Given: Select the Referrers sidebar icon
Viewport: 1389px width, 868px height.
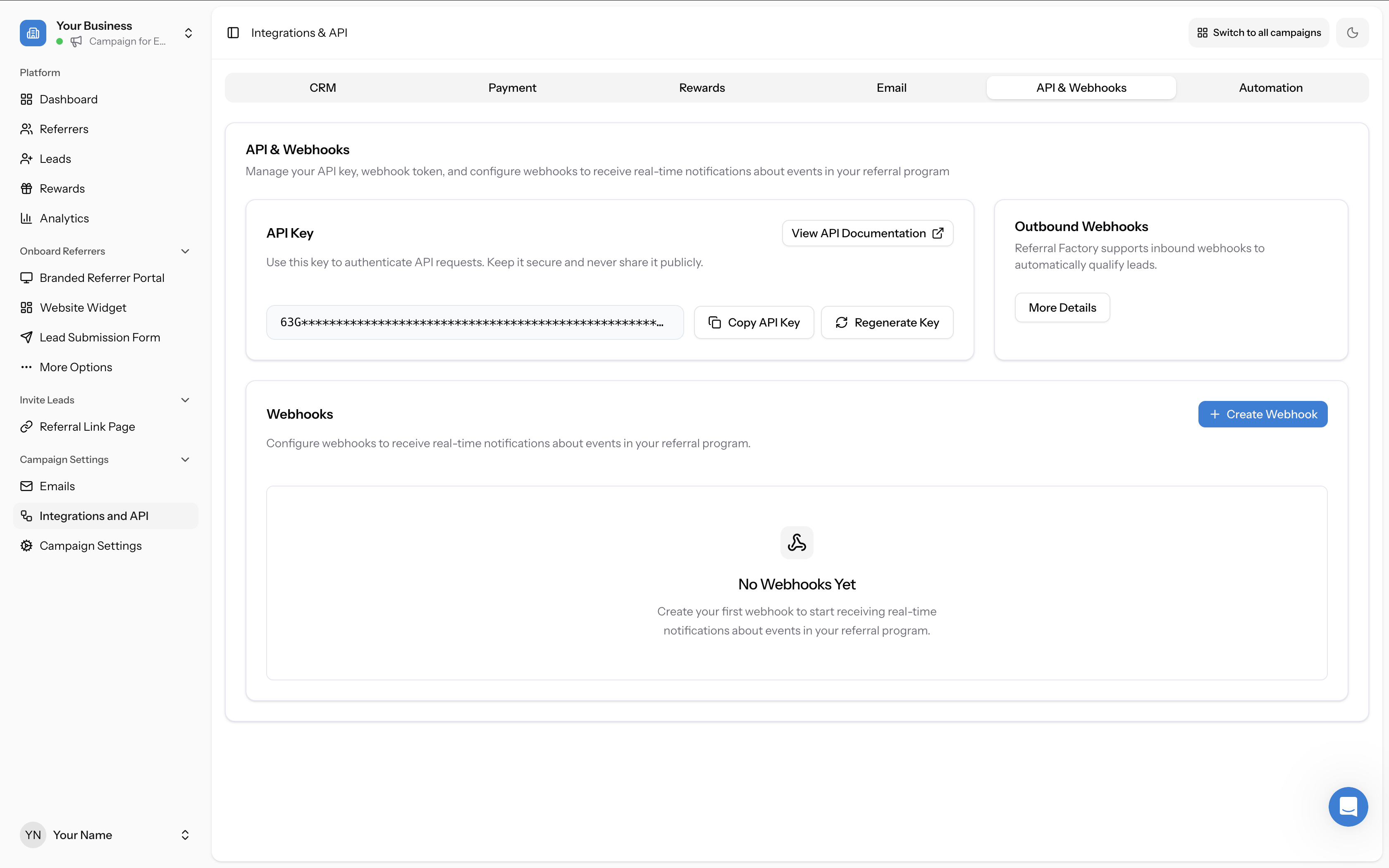Looking at the screenshot, I should pos(26,129).
